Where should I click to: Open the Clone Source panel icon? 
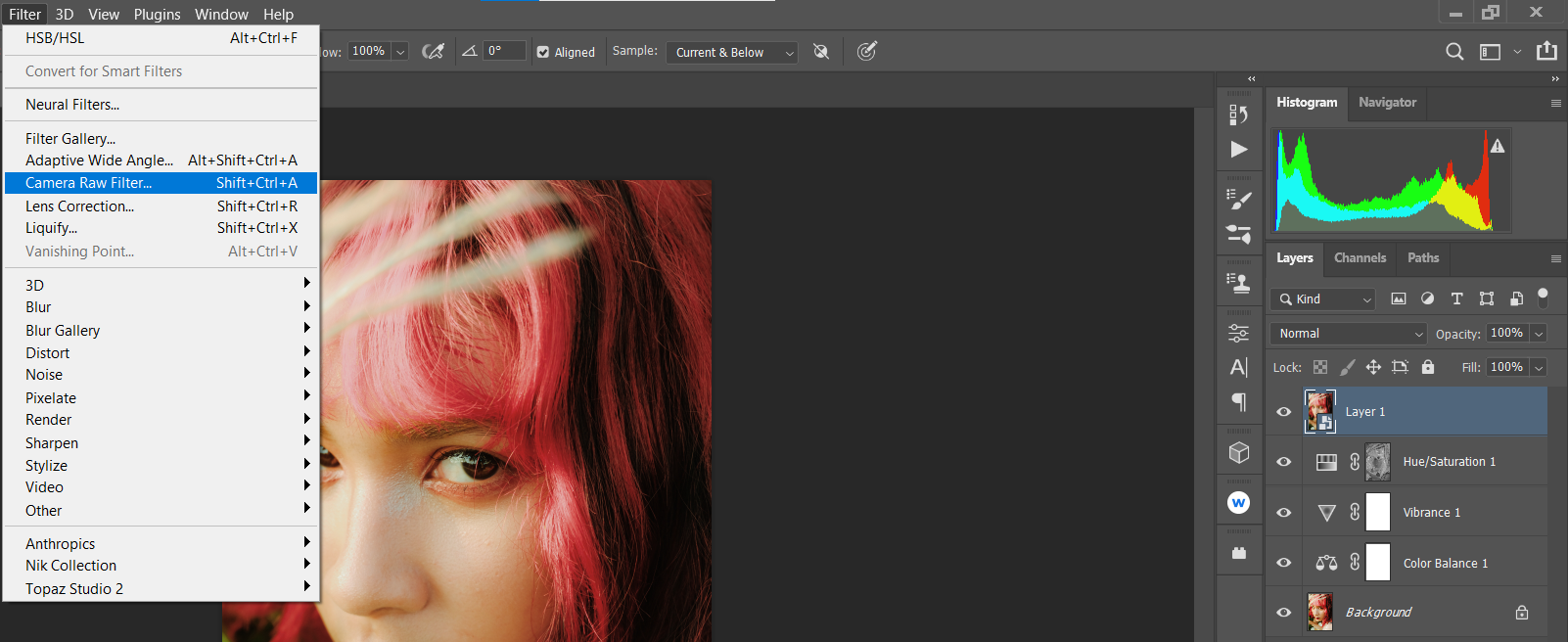pyautogui.click(x=1238, y=284)
